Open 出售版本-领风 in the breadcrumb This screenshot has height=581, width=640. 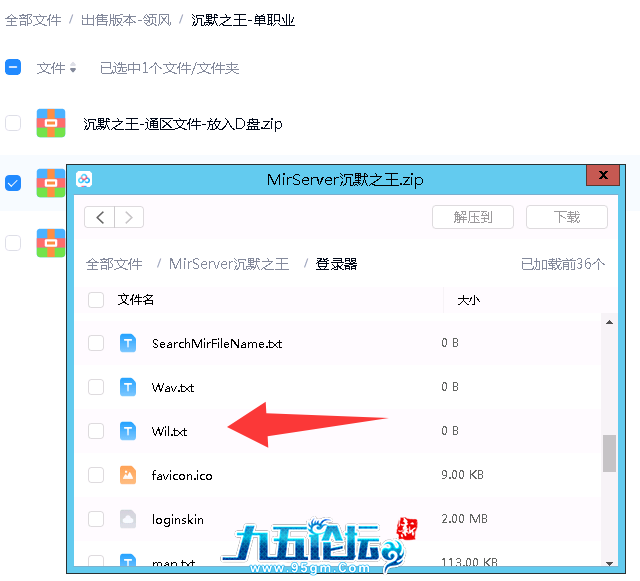click(x=126, y=20)
